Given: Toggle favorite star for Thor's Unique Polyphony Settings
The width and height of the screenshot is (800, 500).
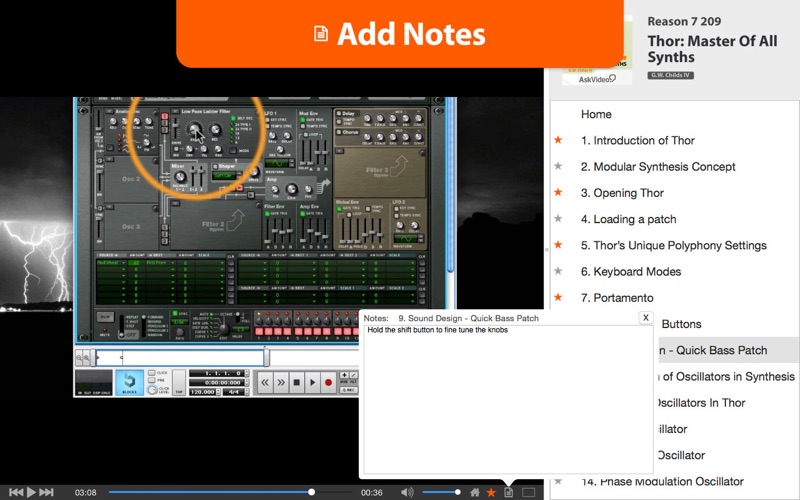Looking at the screenshot, I should tap(558, 245).
